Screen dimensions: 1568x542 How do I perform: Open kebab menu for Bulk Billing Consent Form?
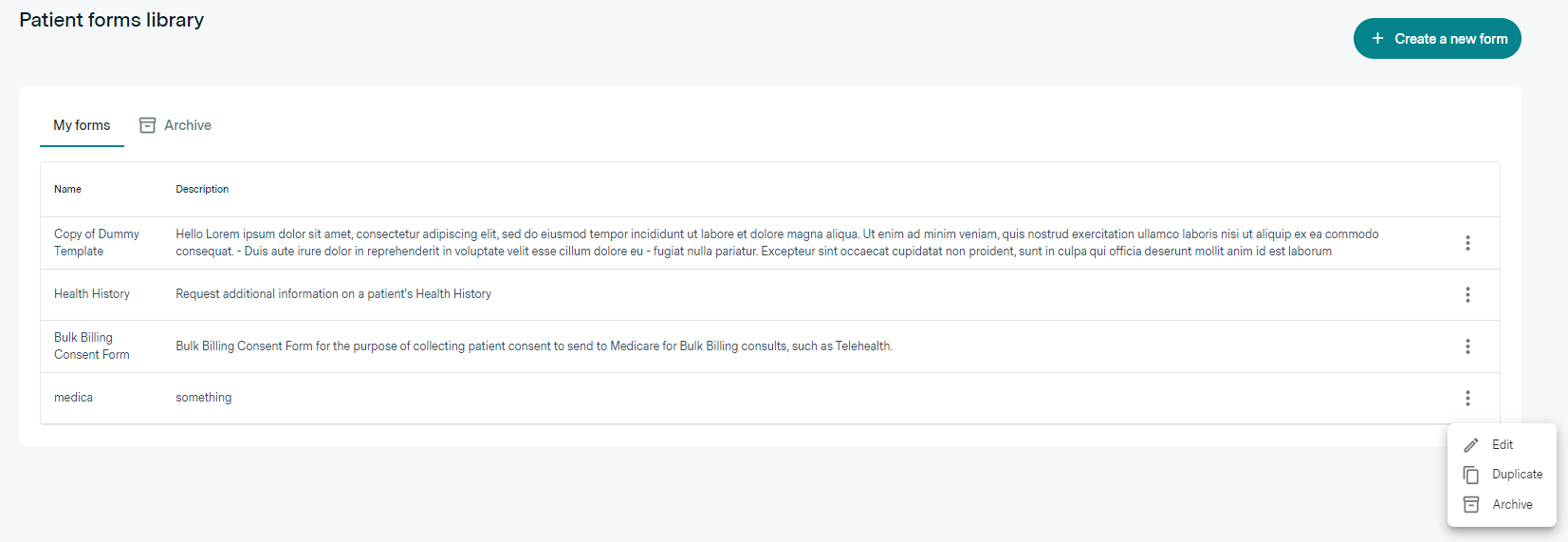click(x=1467, y=346)
